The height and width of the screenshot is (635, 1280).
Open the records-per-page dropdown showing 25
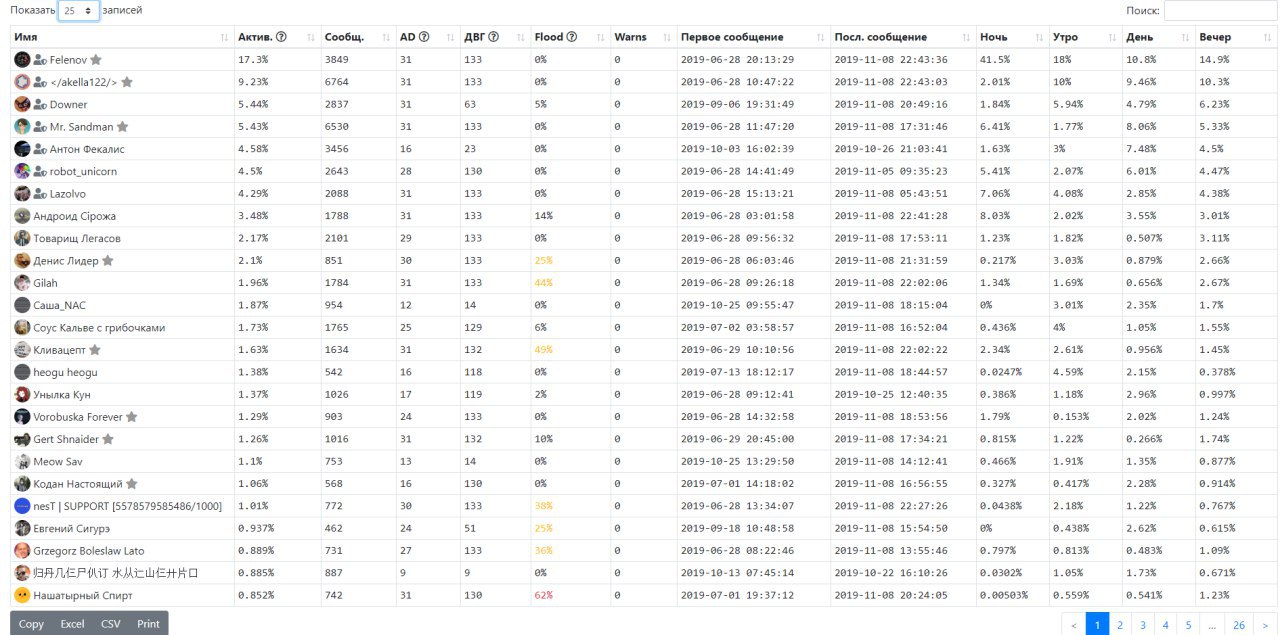point(79,11)
